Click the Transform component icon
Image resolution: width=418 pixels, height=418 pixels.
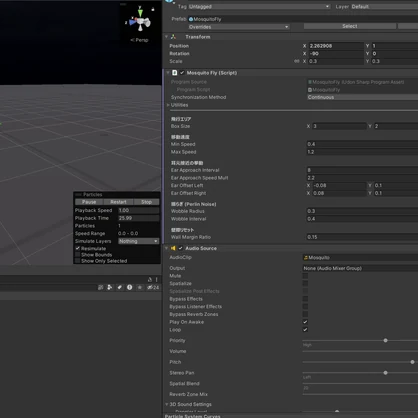tap(173, 37)
